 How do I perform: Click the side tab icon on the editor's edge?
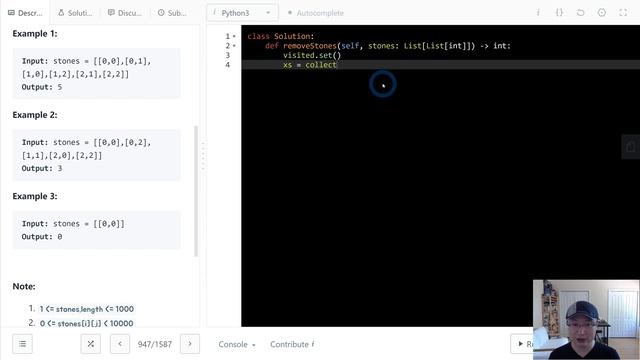tap(631, 147)
